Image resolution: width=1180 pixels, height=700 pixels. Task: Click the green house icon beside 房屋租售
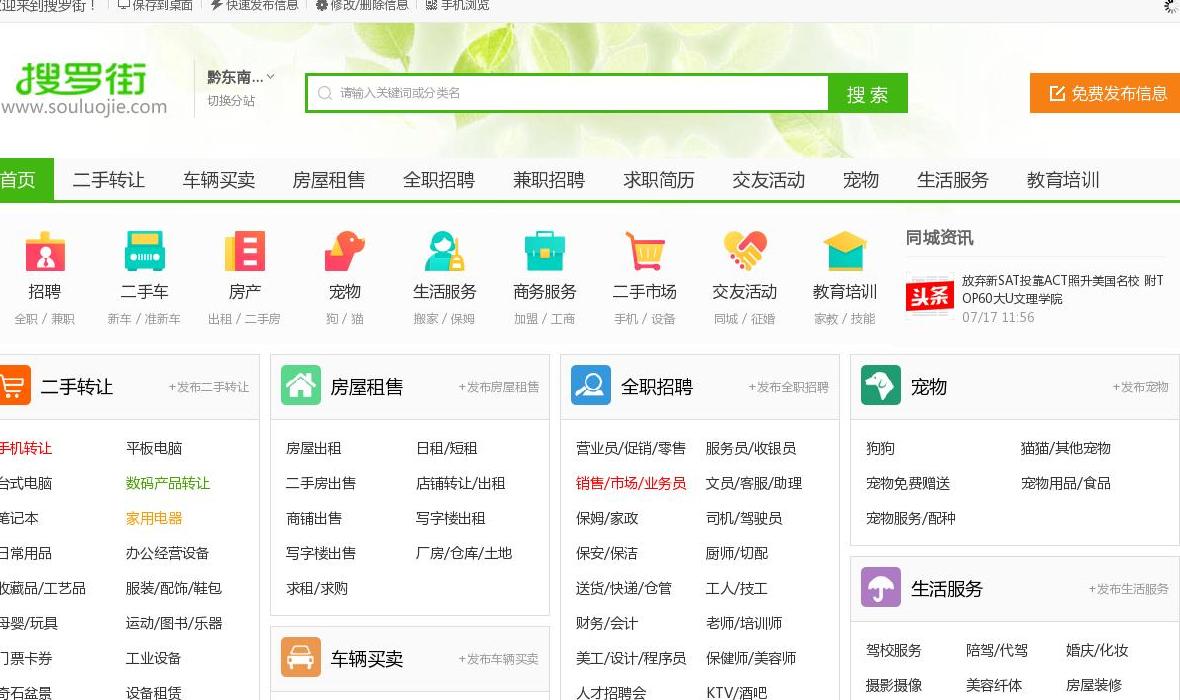coord(300,385)
